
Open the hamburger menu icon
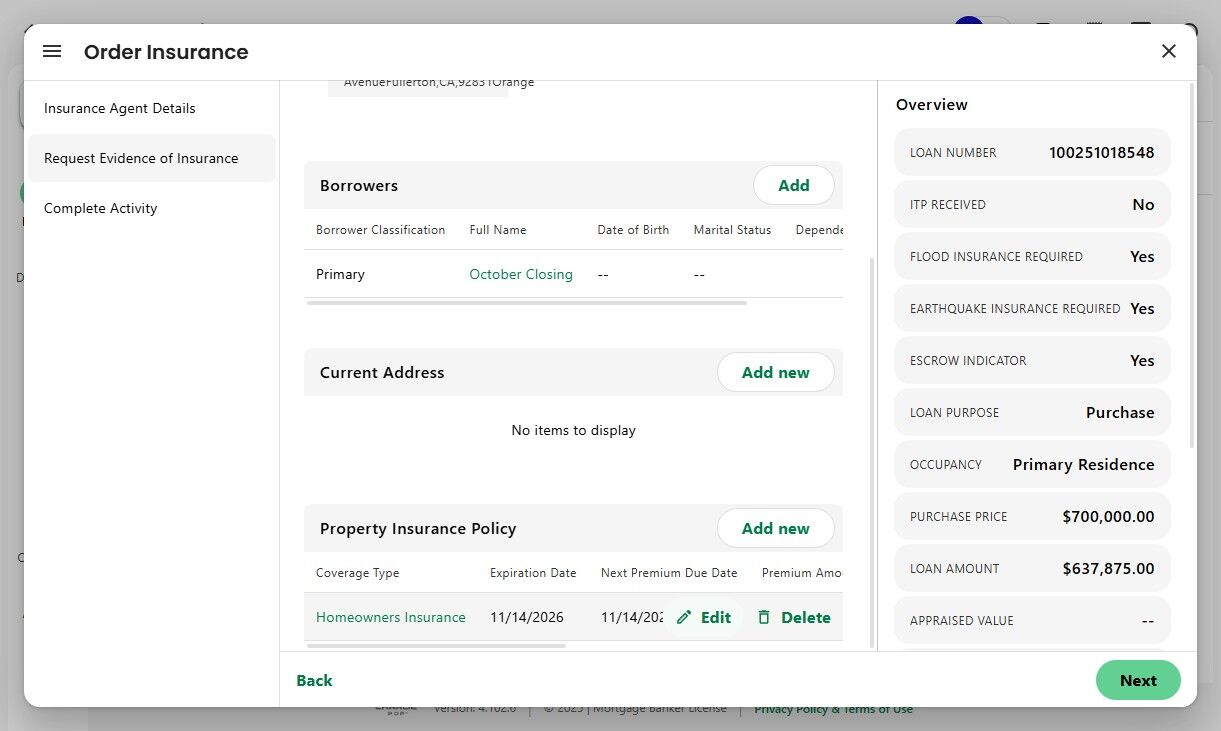point(52,51)
